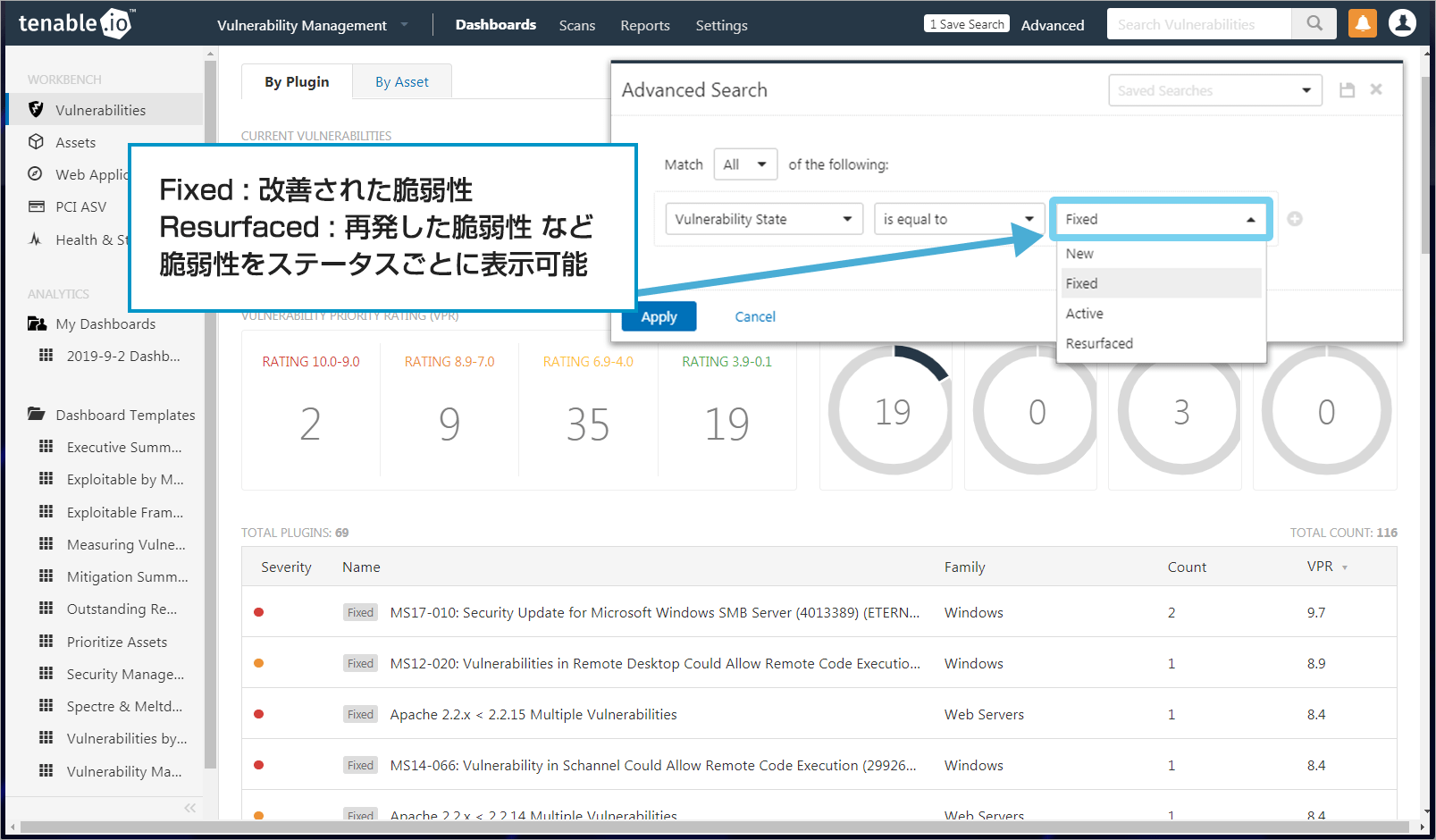Click the 1 Save Search badge

point(967,24)
